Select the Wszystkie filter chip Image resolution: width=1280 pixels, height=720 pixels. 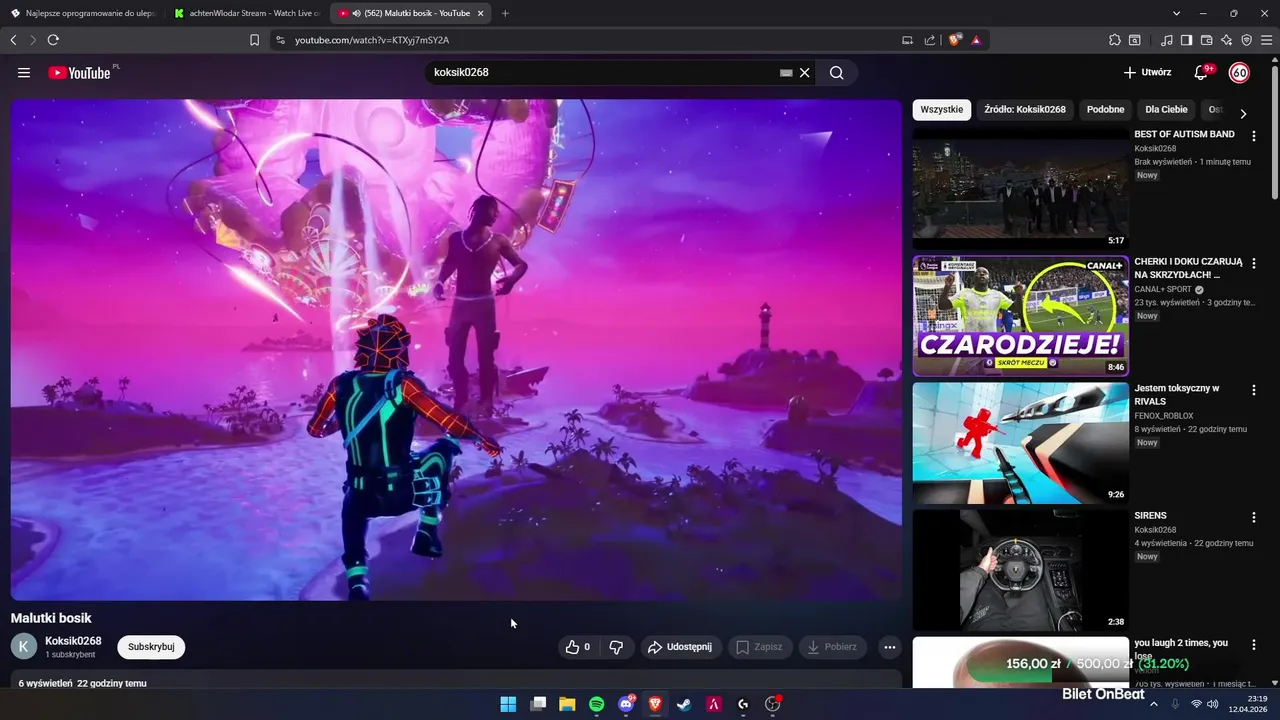[x=942, y=110]
